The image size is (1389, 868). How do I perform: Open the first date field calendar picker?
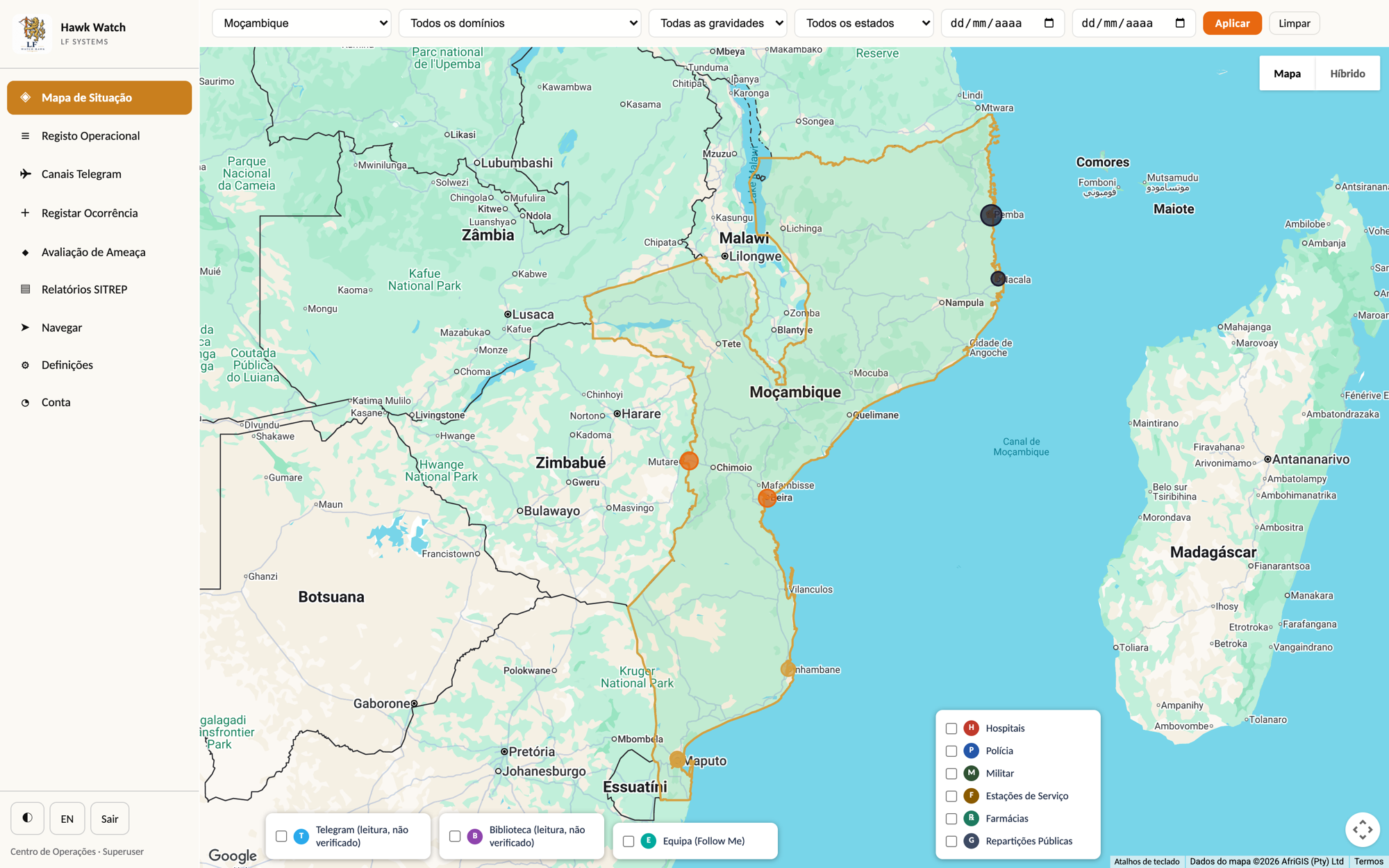tap(1049, 23)
